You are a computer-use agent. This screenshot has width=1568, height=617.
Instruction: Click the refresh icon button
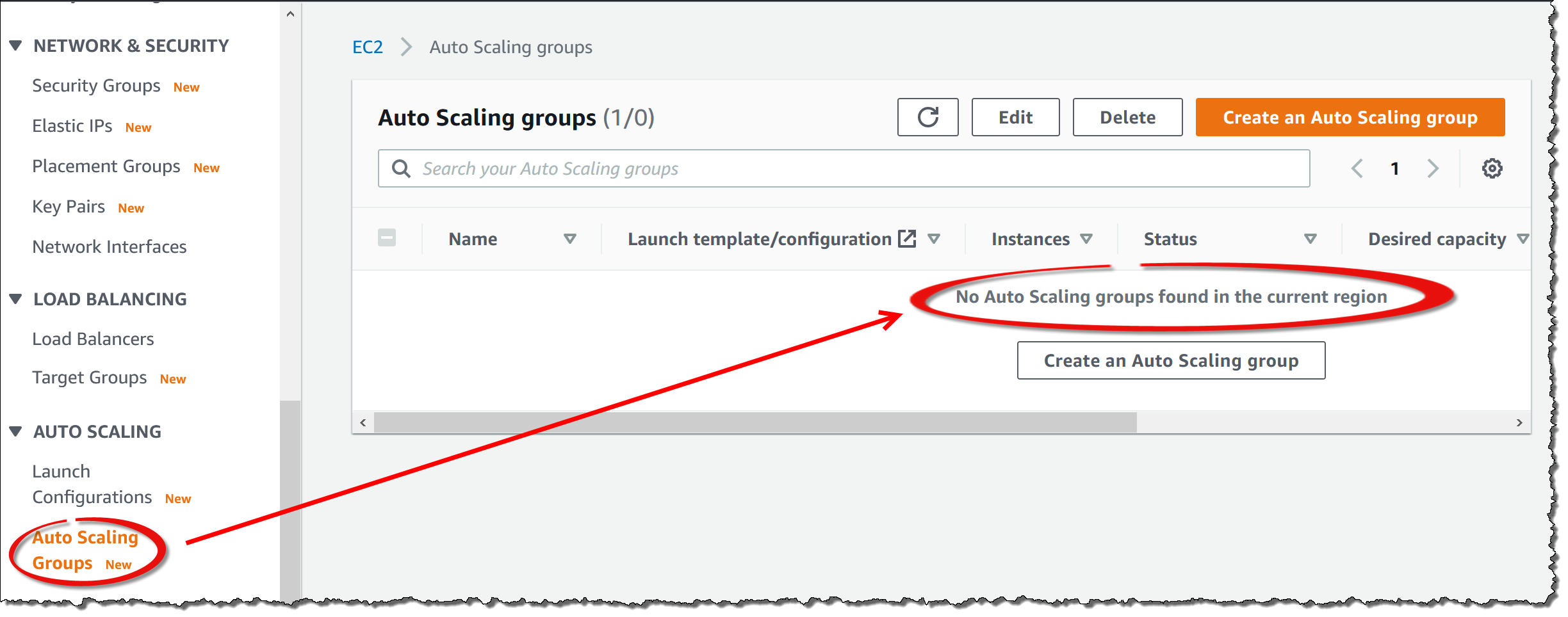tap(927, 117)
